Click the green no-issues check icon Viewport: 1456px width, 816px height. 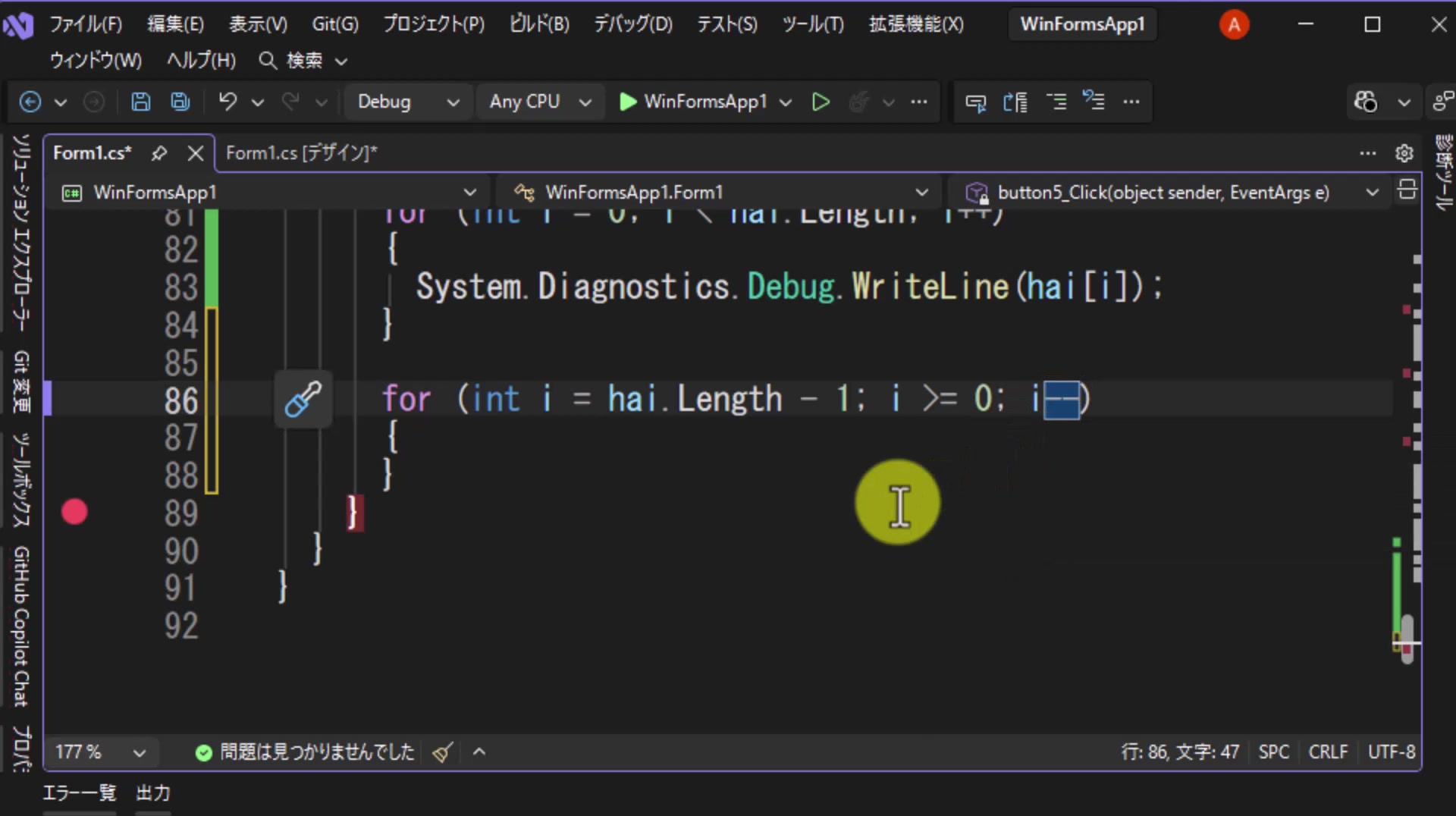[x=203, y=752]
